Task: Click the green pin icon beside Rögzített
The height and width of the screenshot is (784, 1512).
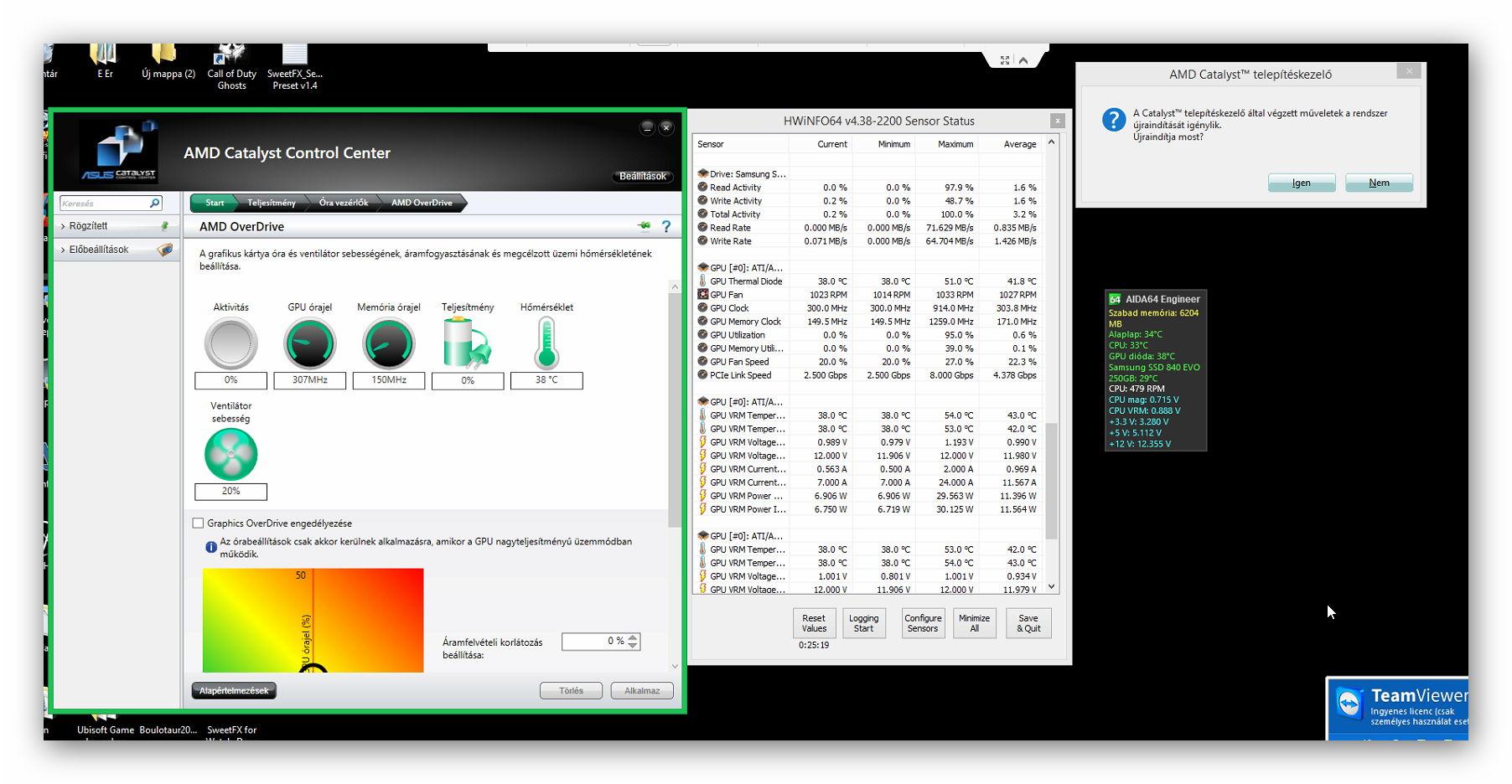Action: point(165,226)
